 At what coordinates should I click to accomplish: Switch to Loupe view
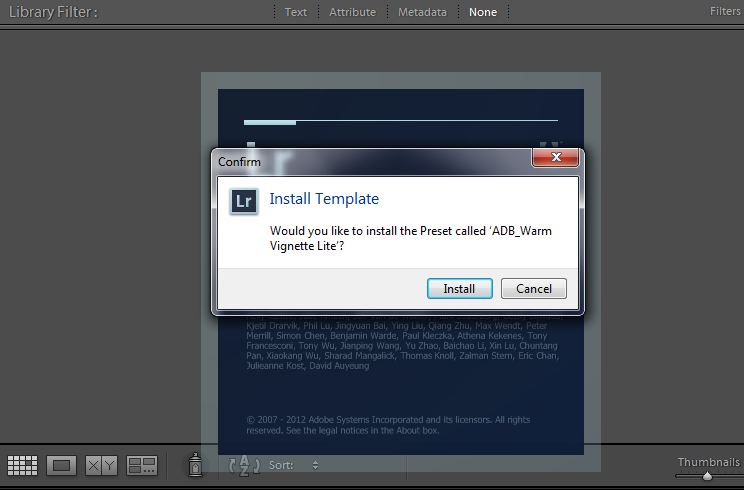(62, 465)
